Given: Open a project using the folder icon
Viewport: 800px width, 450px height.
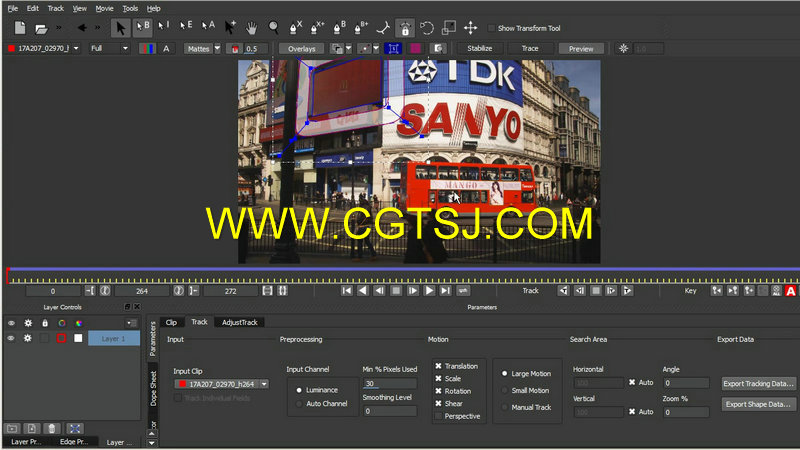Looking at the screenshot, I should (x=41, y=29).
